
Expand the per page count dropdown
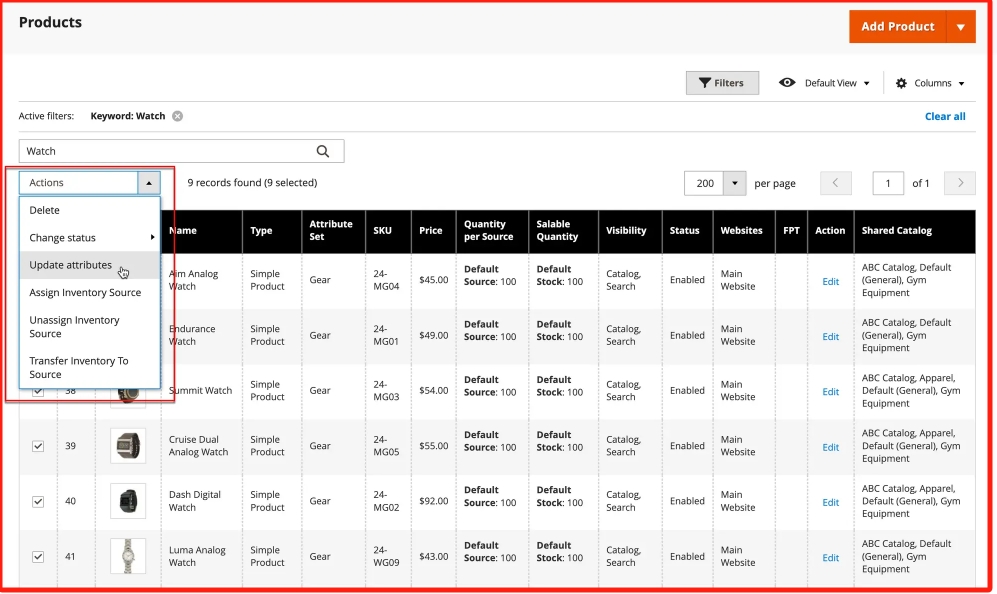point(735,183)
